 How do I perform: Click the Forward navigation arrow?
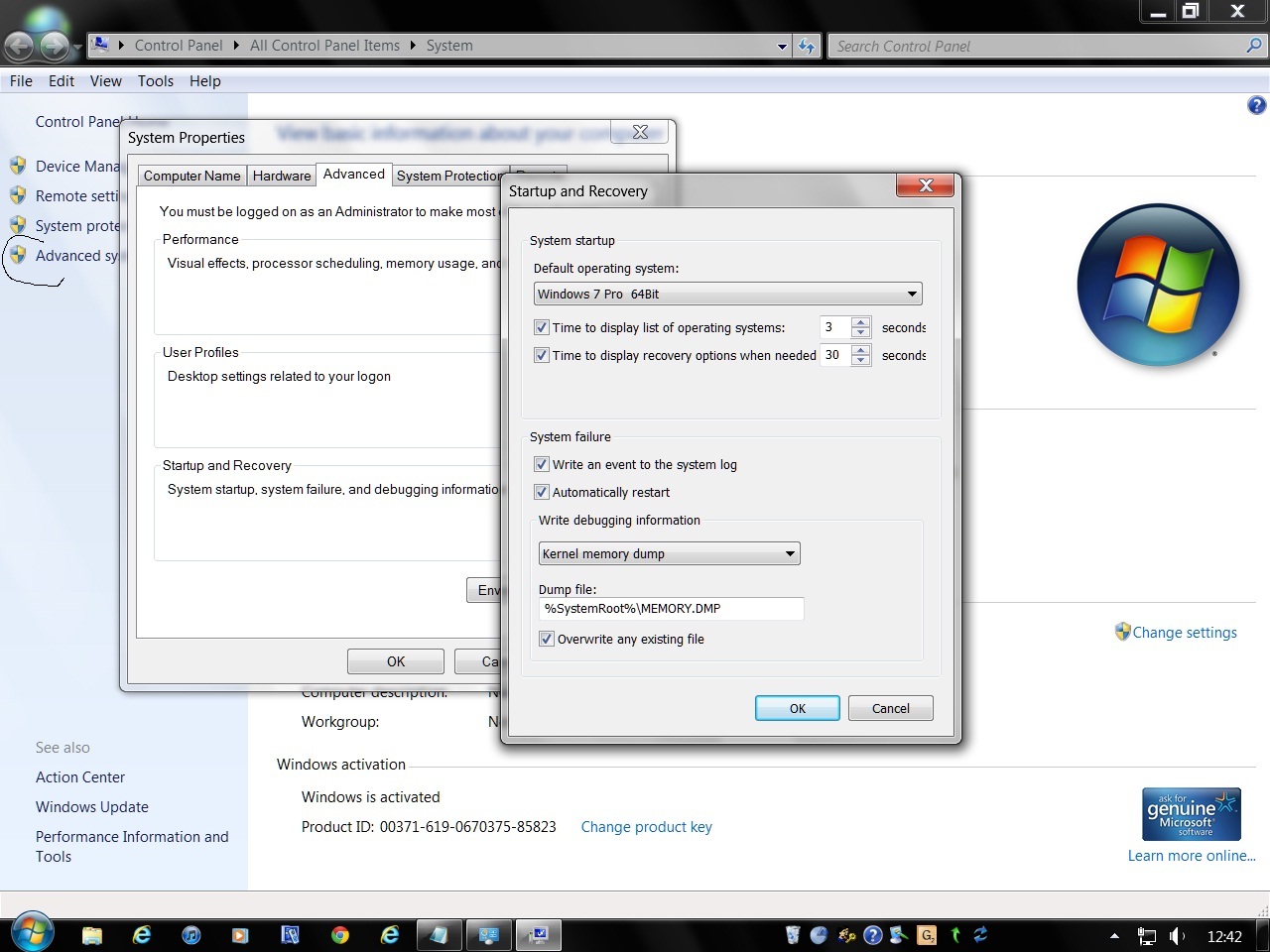pyautogui.click(x=55, y=46)
